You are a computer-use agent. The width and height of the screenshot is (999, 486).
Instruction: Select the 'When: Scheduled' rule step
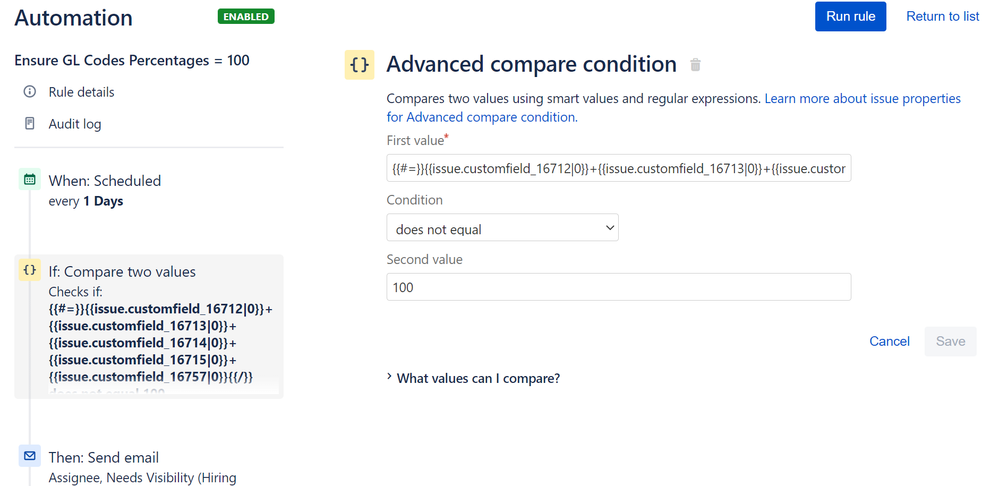(x=105, y=181)
